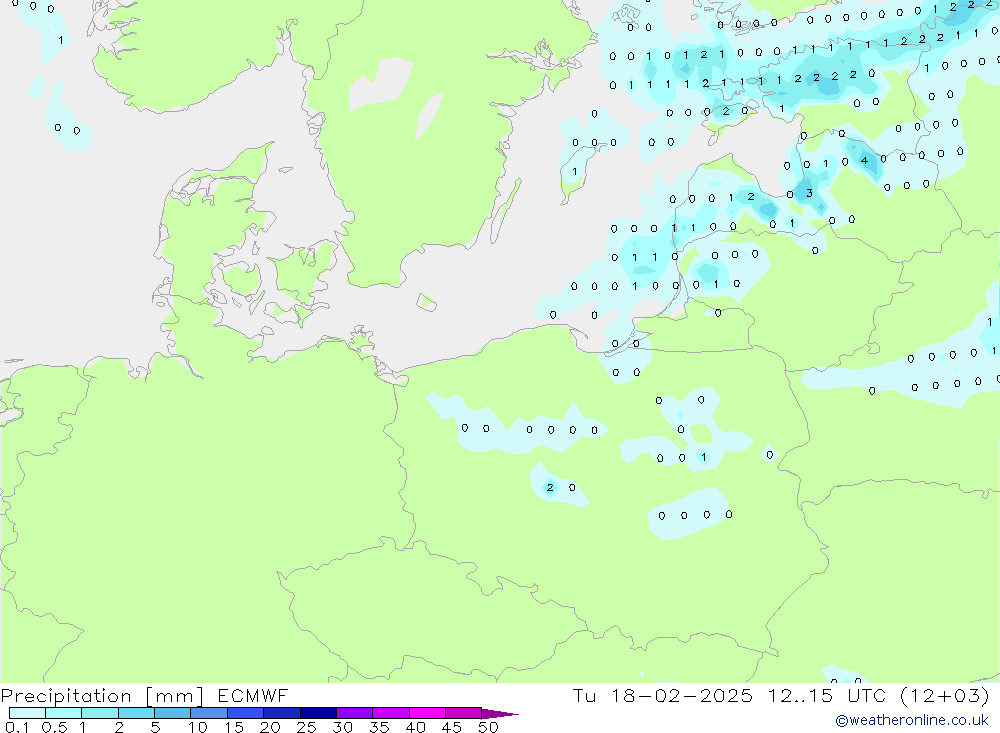The image size is (1000, 733).
Task: Choose the magenta 40–45 mm legend swatch
Action: click(427, 713)
